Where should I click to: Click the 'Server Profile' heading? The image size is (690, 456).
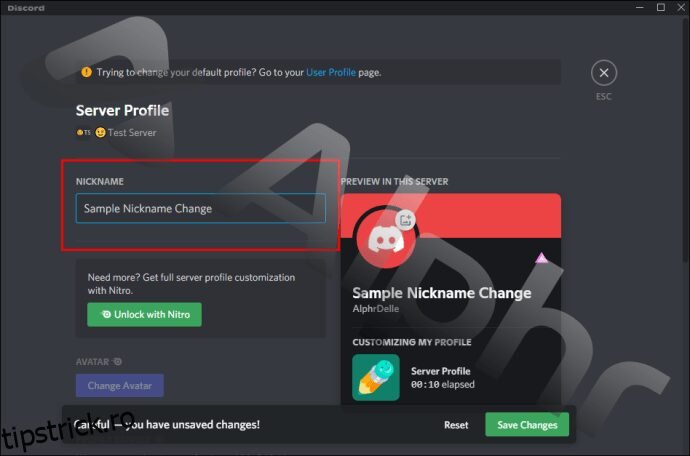tap(122, 110)
